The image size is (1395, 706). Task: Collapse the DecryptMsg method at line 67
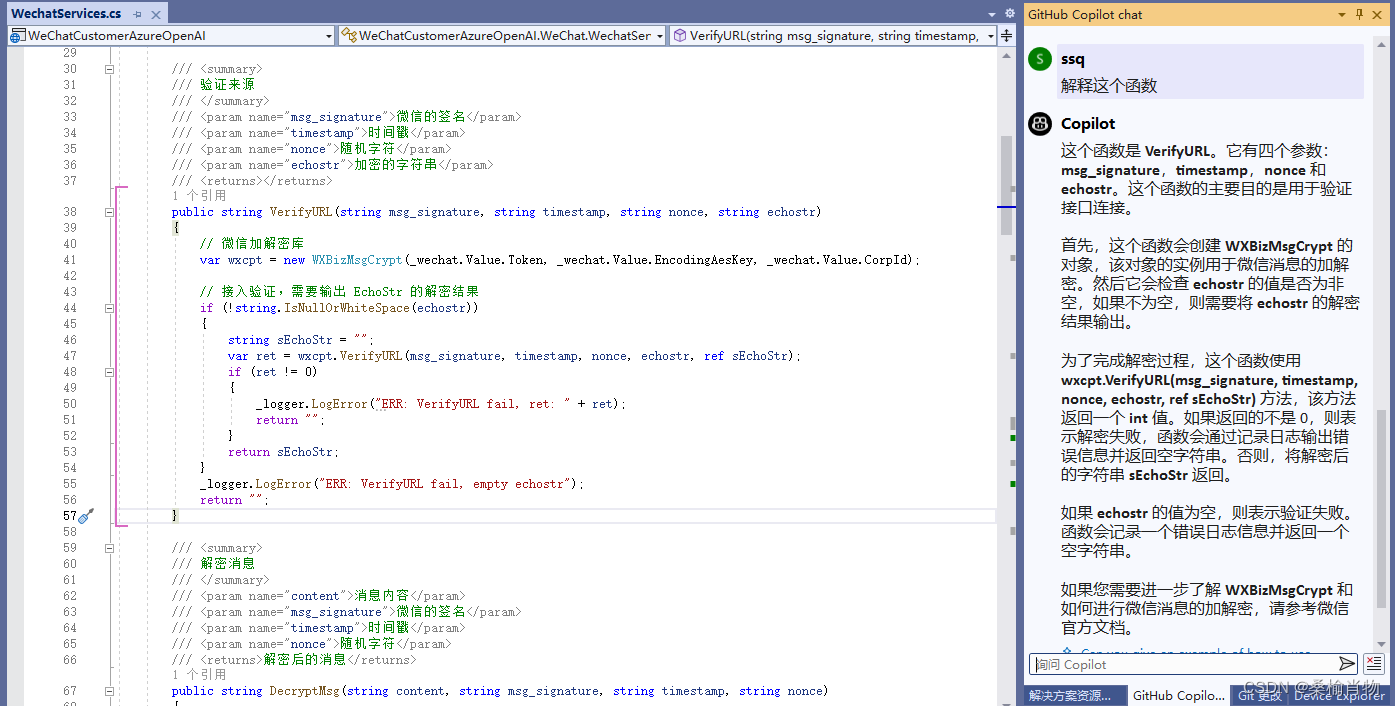click(109, 691)
